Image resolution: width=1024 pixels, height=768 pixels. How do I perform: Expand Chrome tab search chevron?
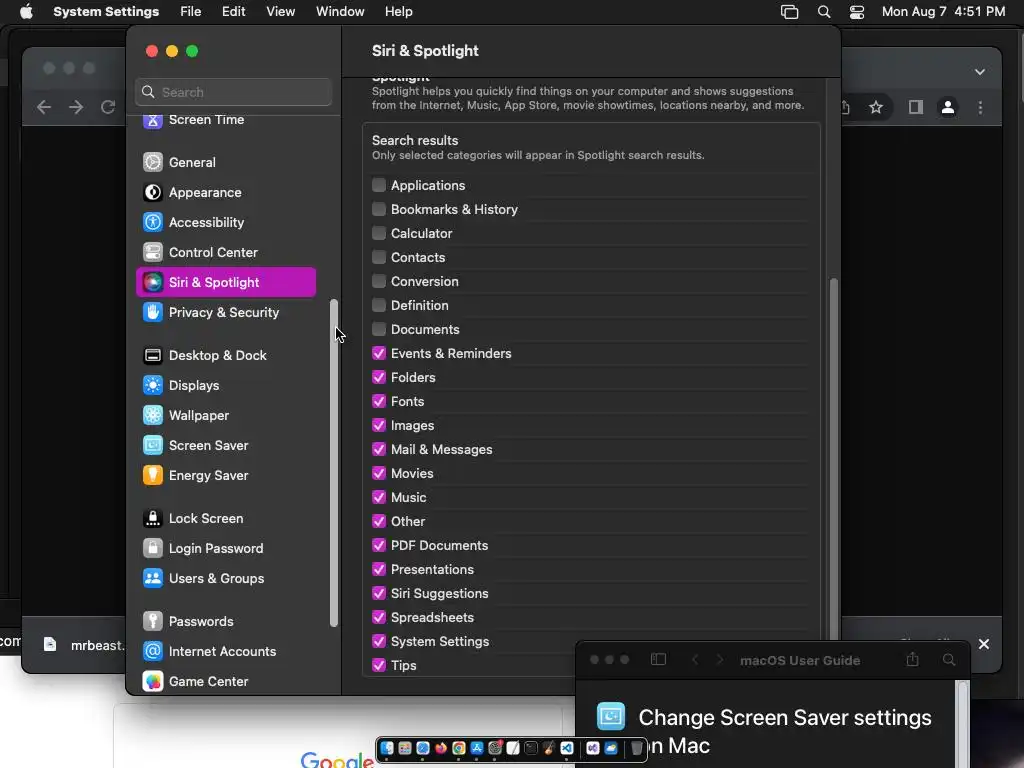click(980, 72)
